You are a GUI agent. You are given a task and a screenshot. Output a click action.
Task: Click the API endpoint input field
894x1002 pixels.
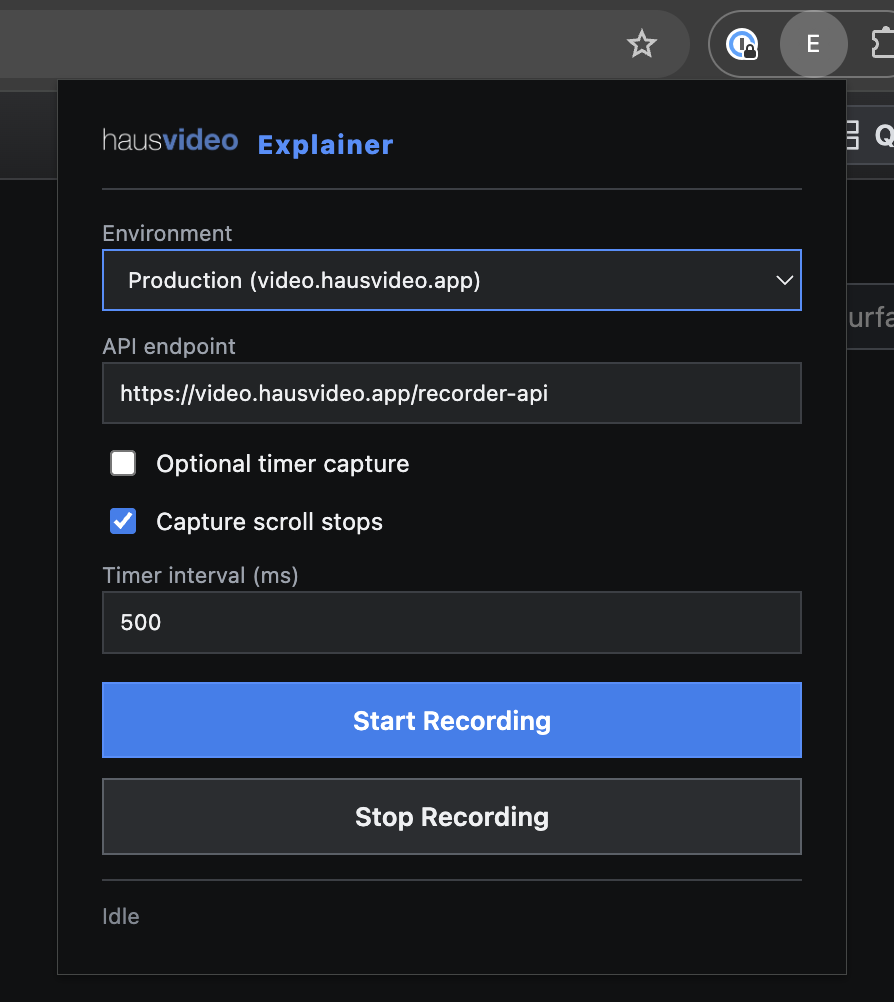point(452,393)
